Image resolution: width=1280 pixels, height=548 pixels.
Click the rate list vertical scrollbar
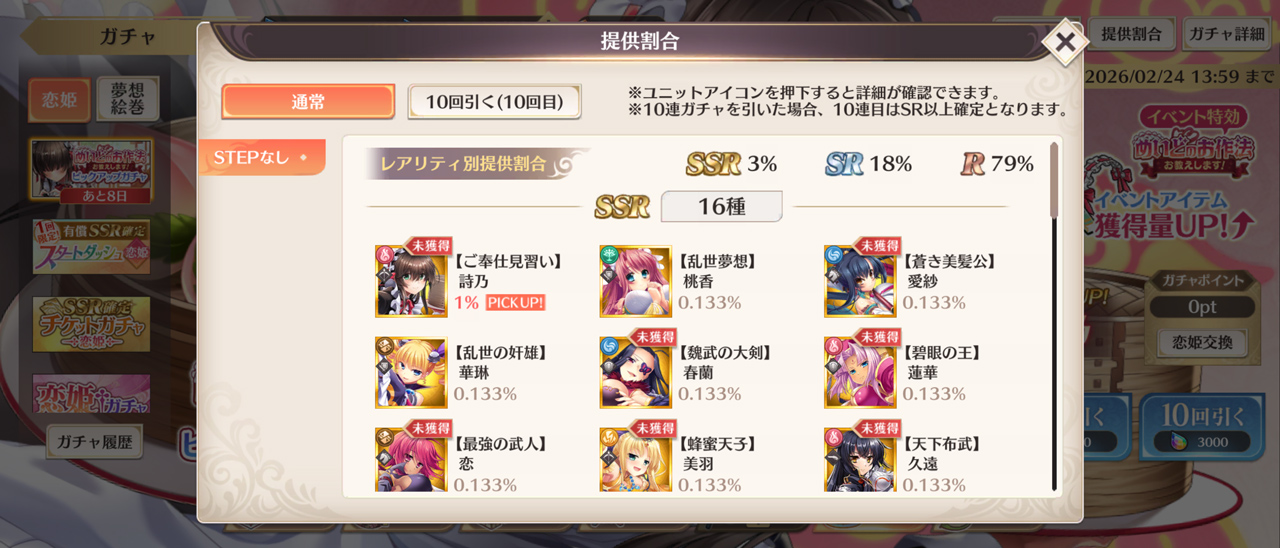point(1054,317)
